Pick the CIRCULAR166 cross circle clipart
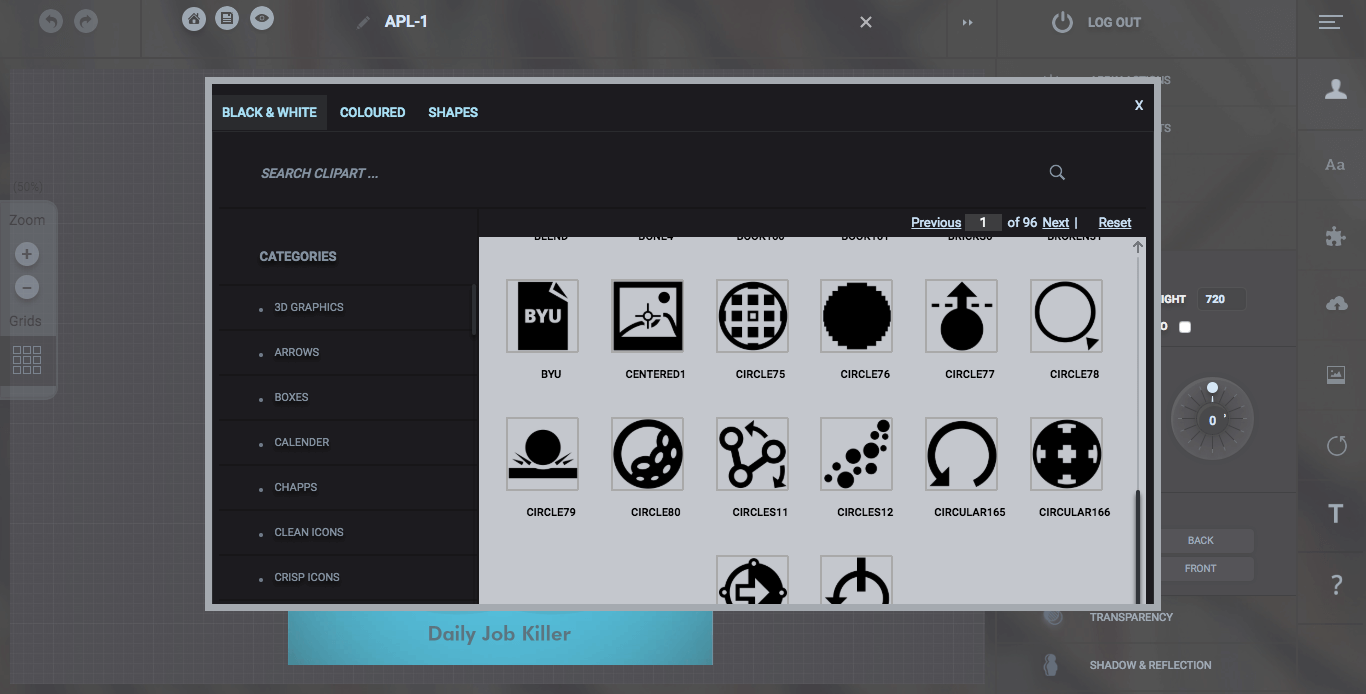This screenshot has height=694, width=1366. 1066,454
